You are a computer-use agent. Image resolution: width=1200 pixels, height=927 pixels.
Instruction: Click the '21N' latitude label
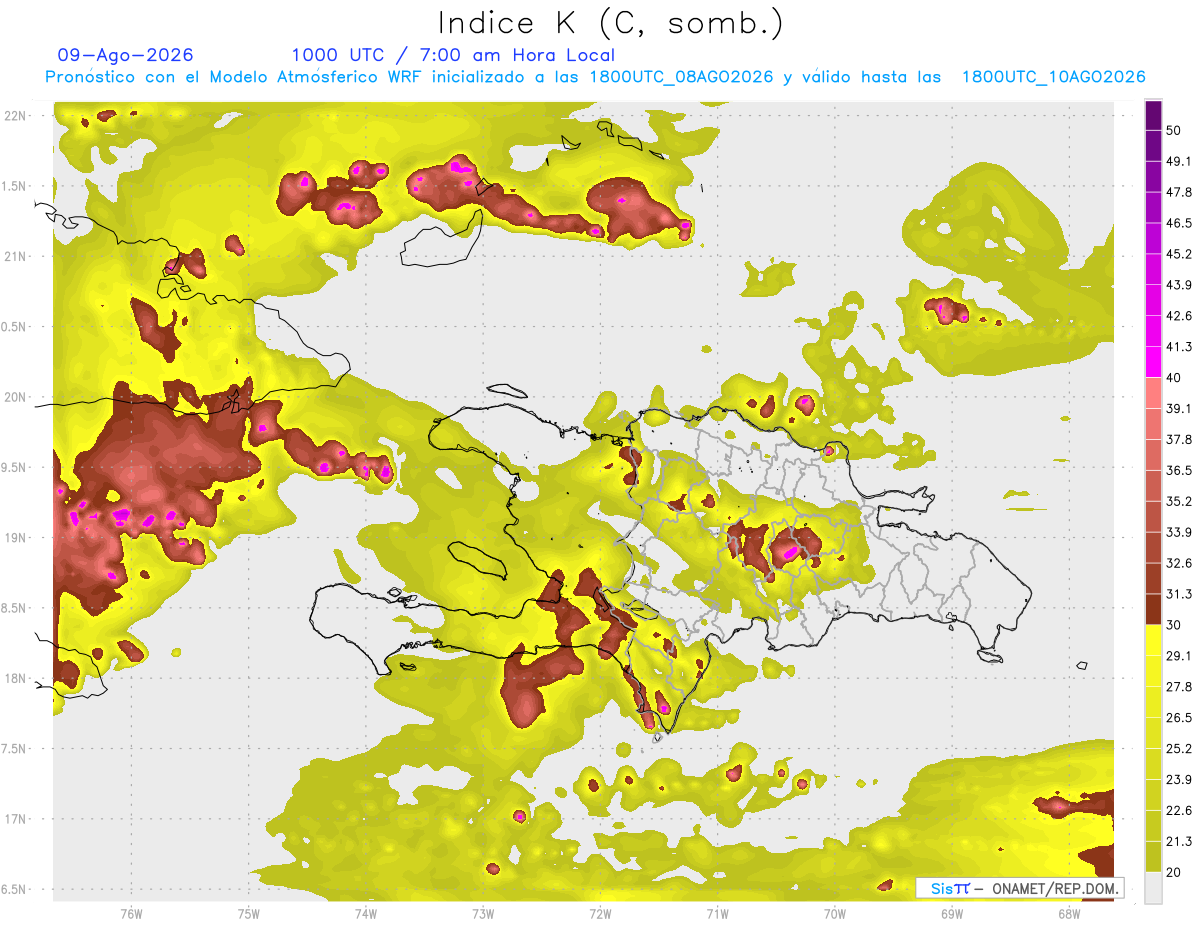coord(15,256)
